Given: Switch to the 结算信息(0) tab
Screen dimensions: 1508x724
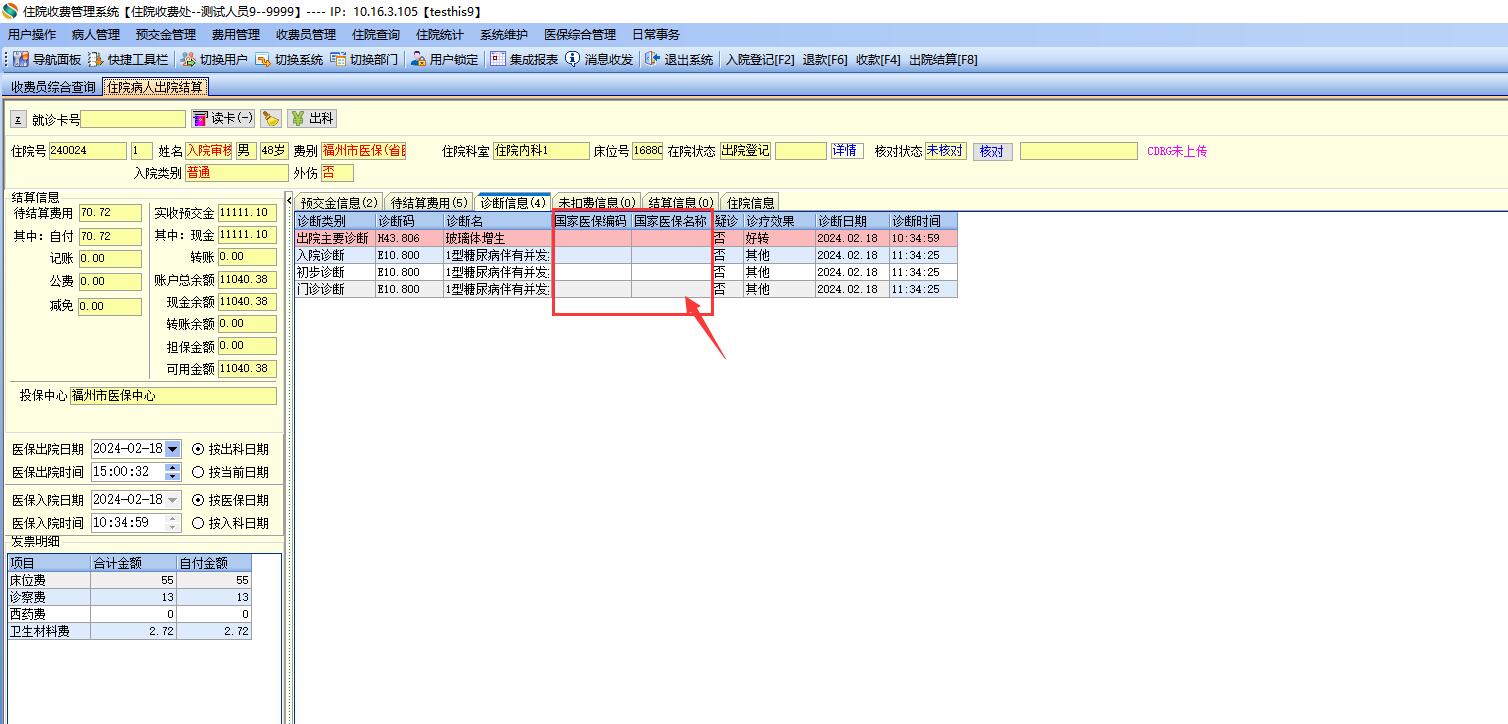Looking at the screenshot, I should [x=681, y=202].
